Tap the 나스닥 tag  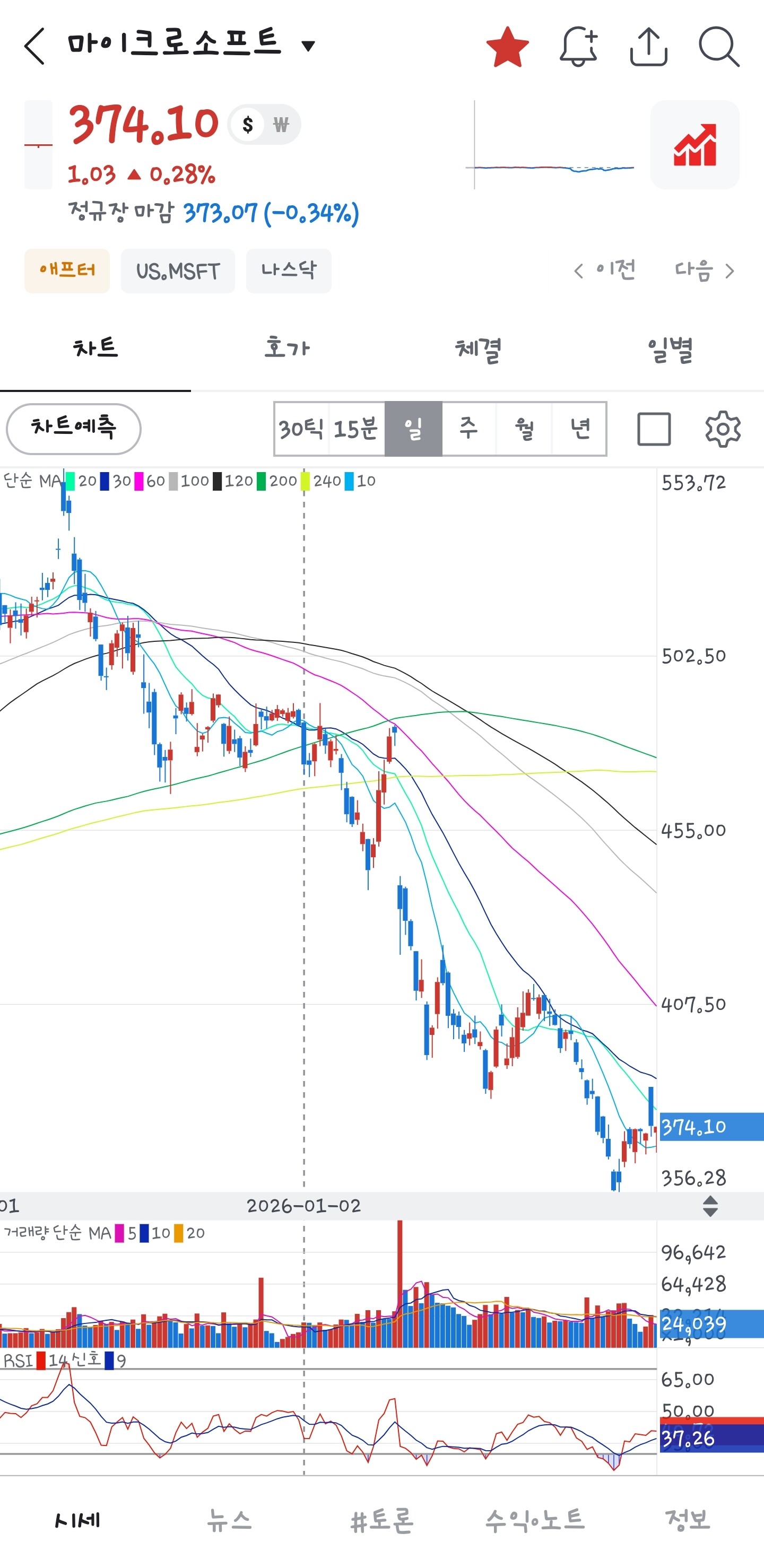(289, 271)
